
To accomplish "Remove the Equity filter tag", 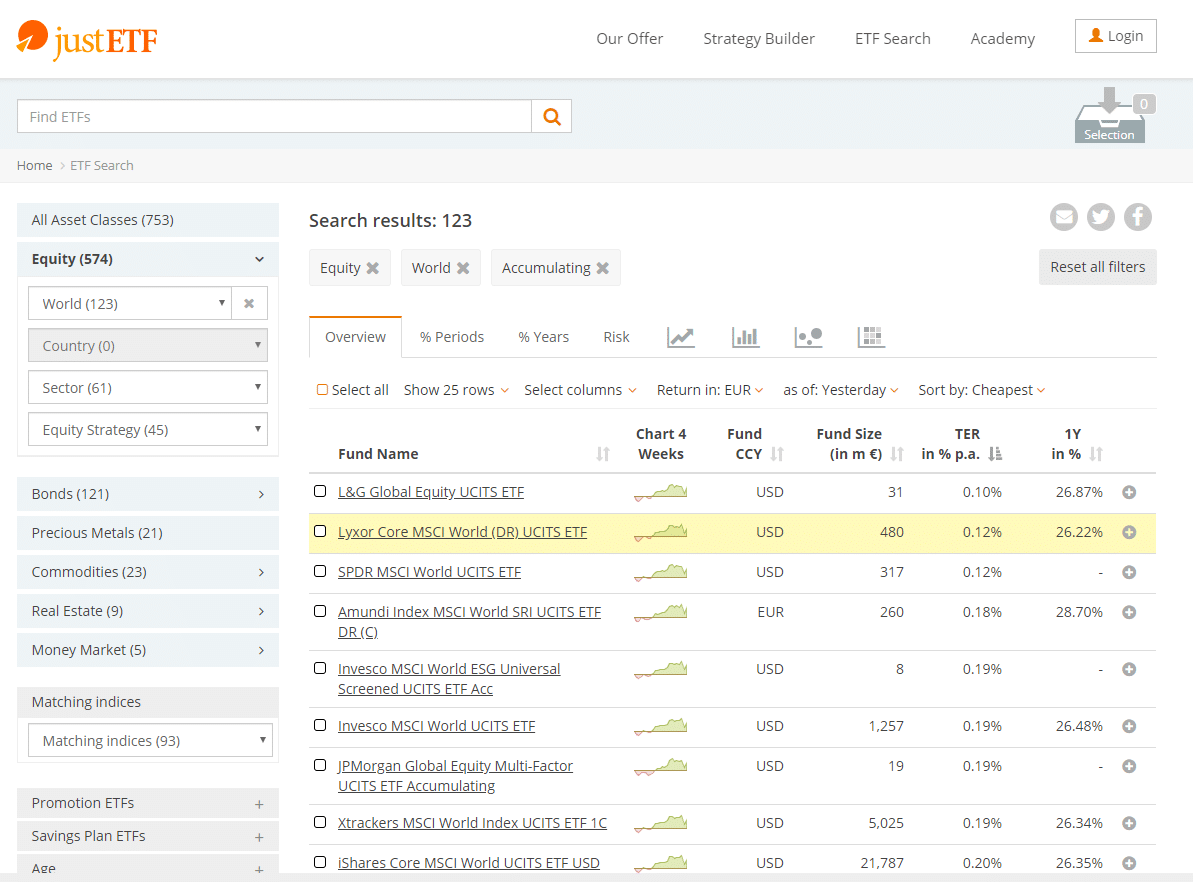I will pos(373,268).
